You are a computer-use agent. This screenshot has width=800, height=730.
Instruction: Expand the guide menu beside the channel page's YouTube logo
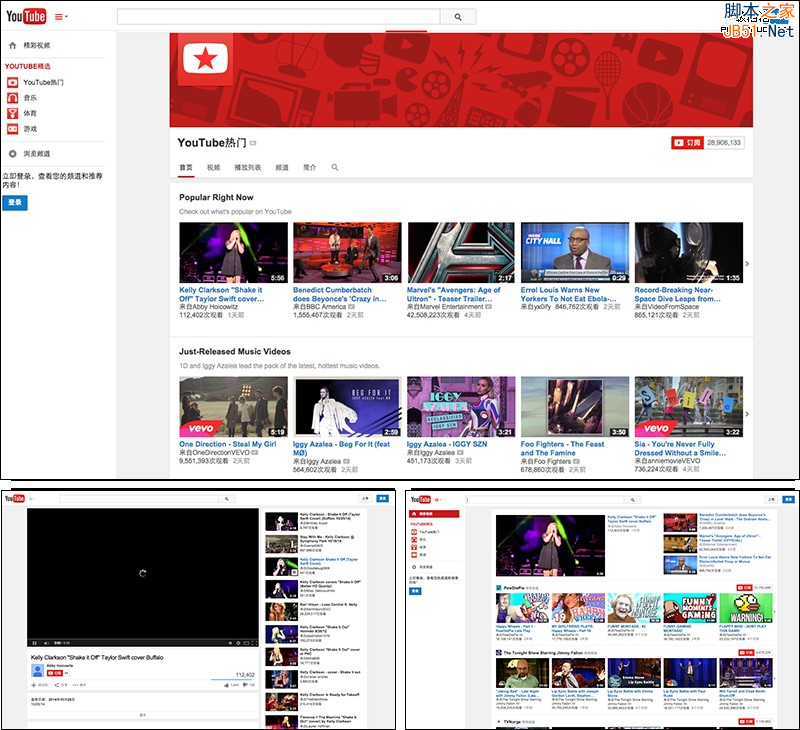[61, 17]
